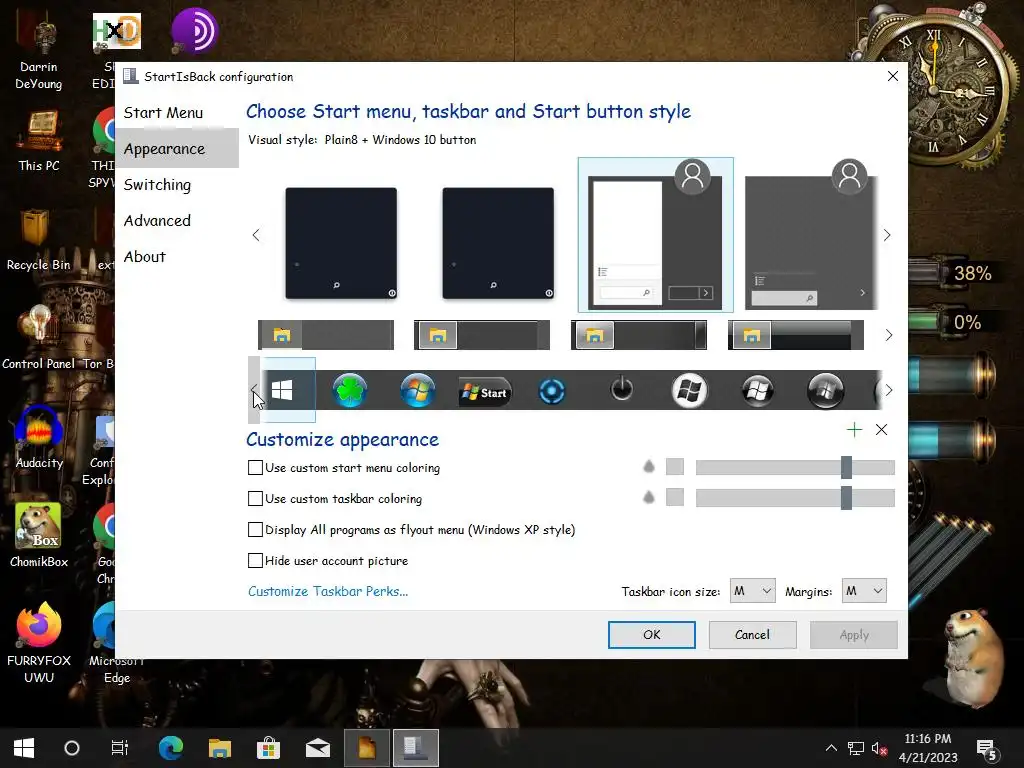
Task: Choose the highlighted white-pane start menu style
Action: 656,235
